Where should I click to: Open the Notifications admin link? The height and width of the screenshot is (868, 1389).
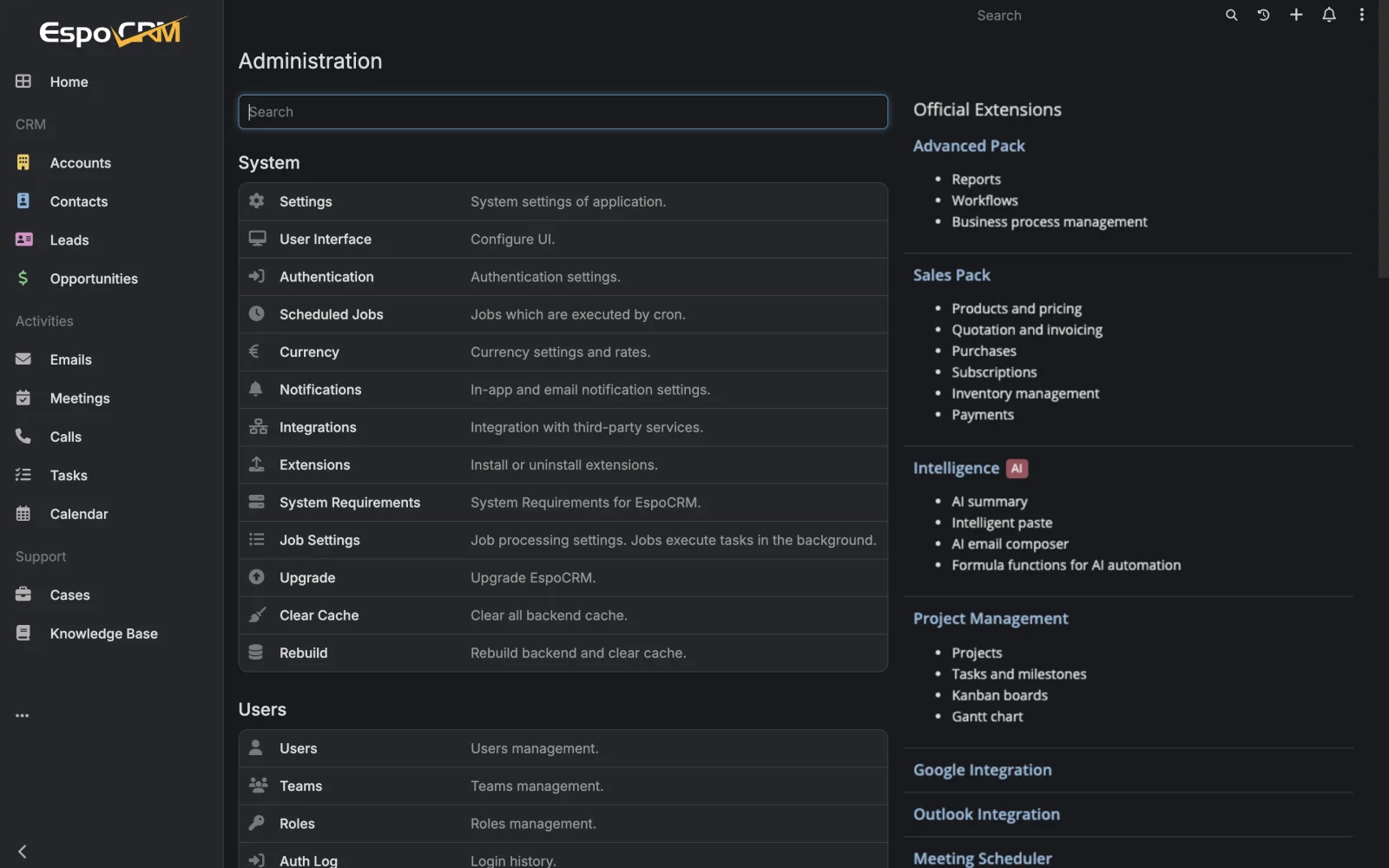point(320,390)
